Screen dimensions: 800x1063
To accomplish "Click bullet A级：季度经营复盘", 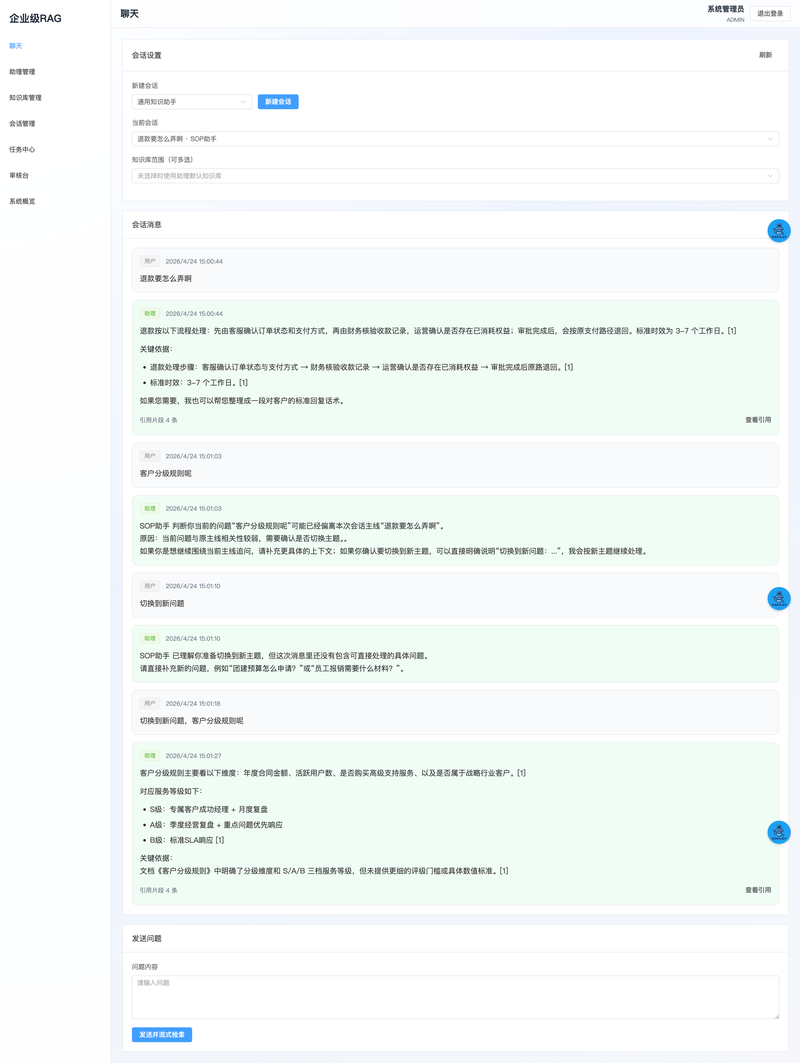I will pyautogui.click(x=216, y=825).
